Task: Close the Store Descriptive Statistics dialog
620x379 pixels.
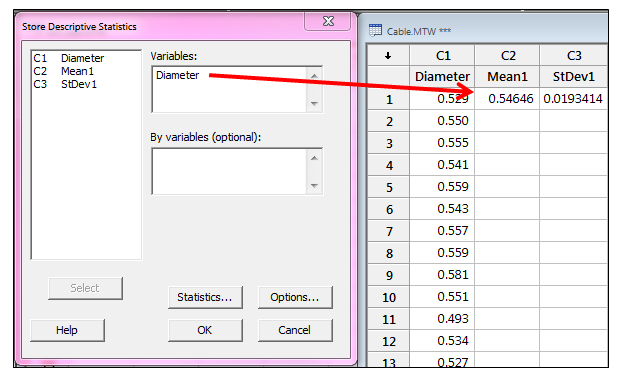Action: coord(327,21)
